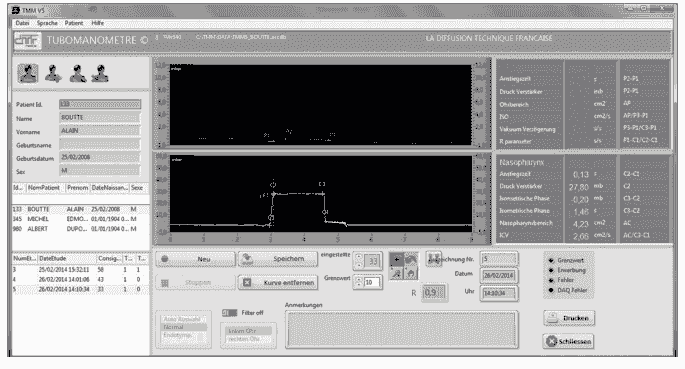Click the Kurve entfernen button
Image resolution: width=685 pixels, height=369 pixels.
coord(278,283)
